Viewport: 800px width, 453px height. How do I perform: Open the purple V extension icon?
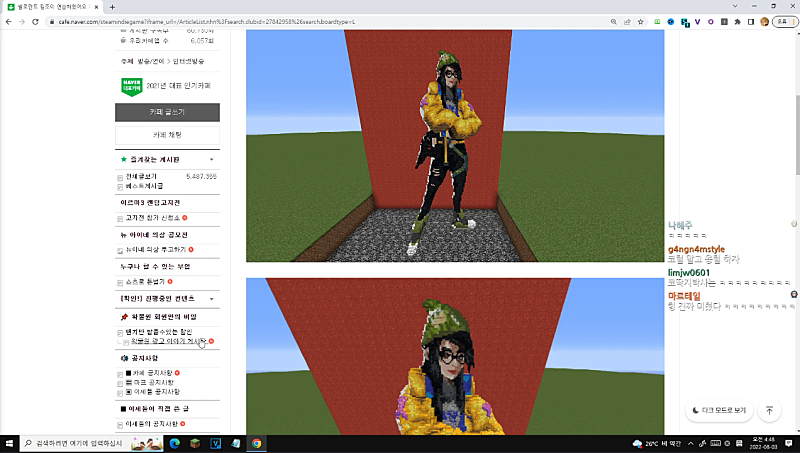[x=697, y=22]
